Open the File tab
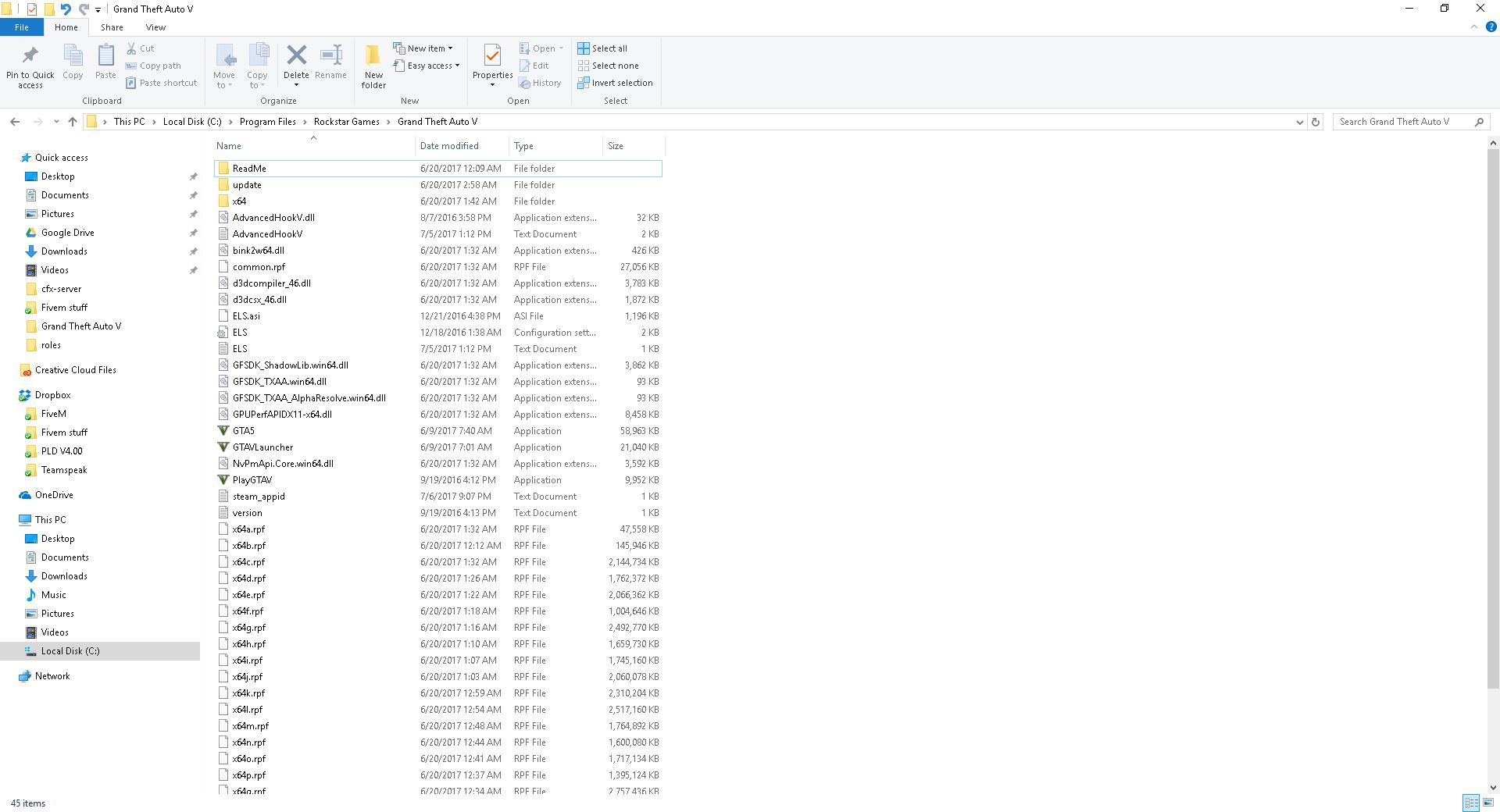Image resolution: width=1500 pixels, height=812 pixels. coord(22,27)
